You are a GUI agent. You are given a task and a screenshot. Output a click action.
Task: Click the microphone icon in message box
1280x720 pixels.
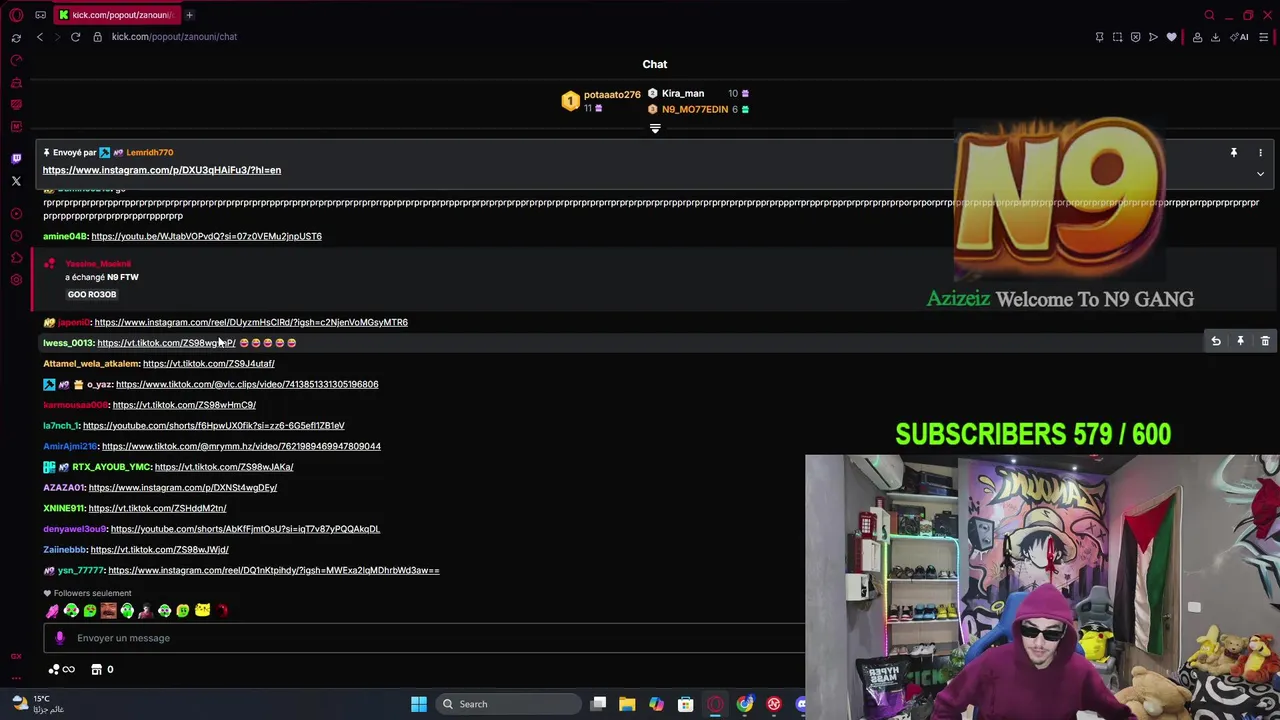[59, 638]
